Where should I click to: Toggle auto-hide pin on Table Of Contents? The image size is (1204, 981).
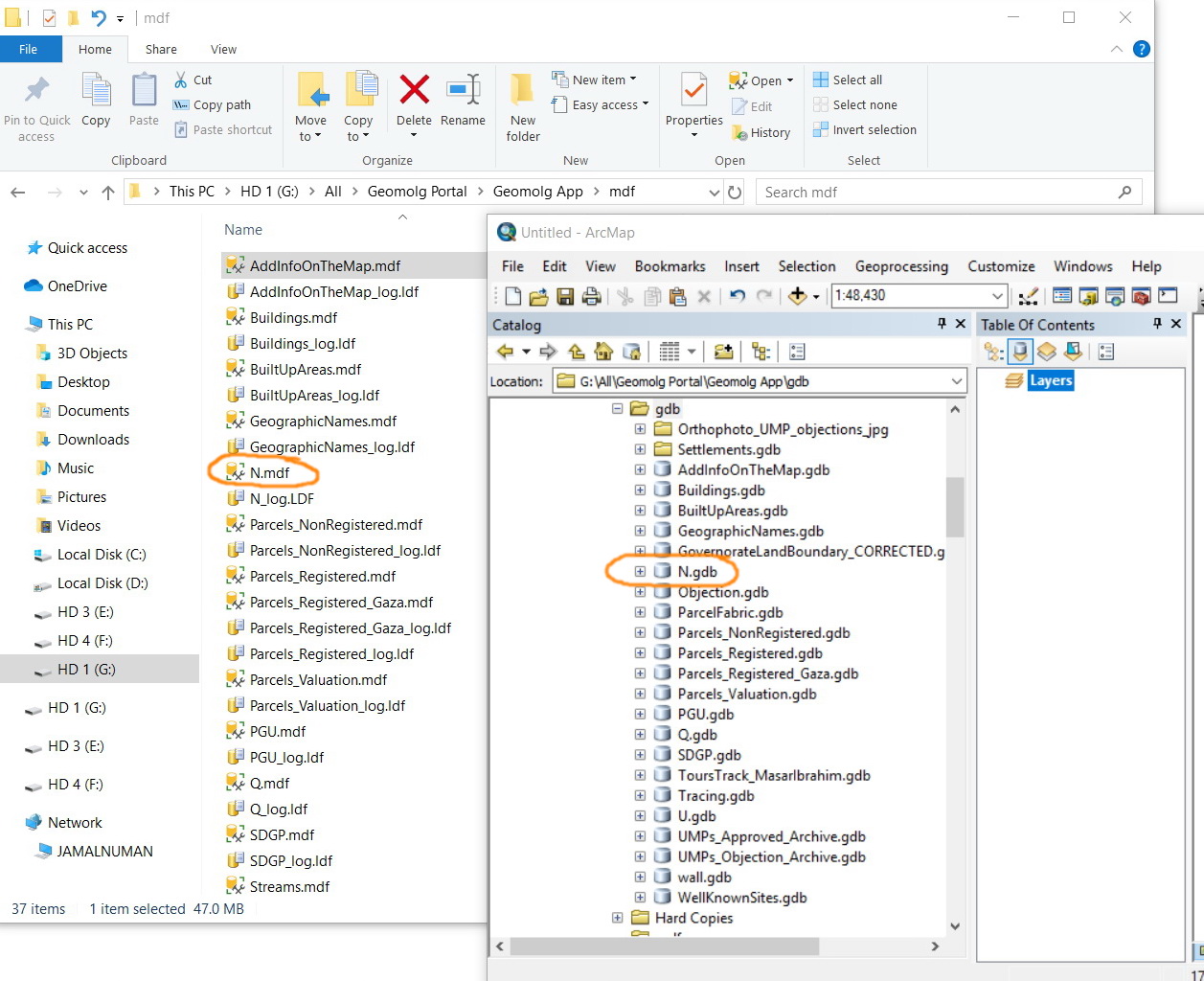[1157, 325]
